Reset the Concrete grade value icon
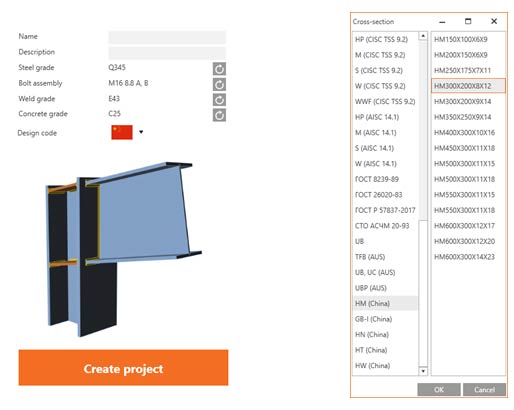The image size is (514, 410). point(219,115)
